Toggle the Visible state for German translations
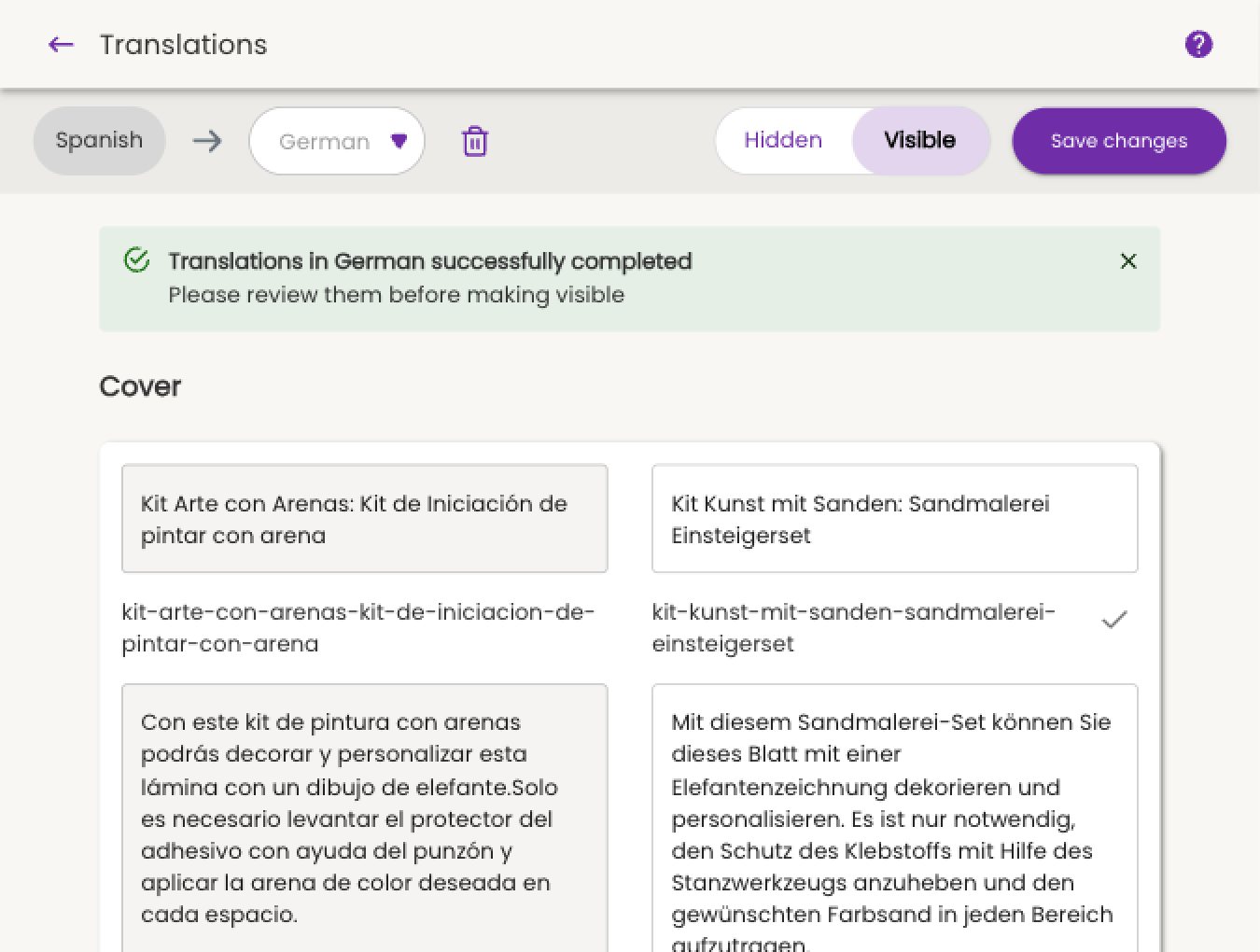Viewport: 1260px width, 952px height. (x=919, y=140)
